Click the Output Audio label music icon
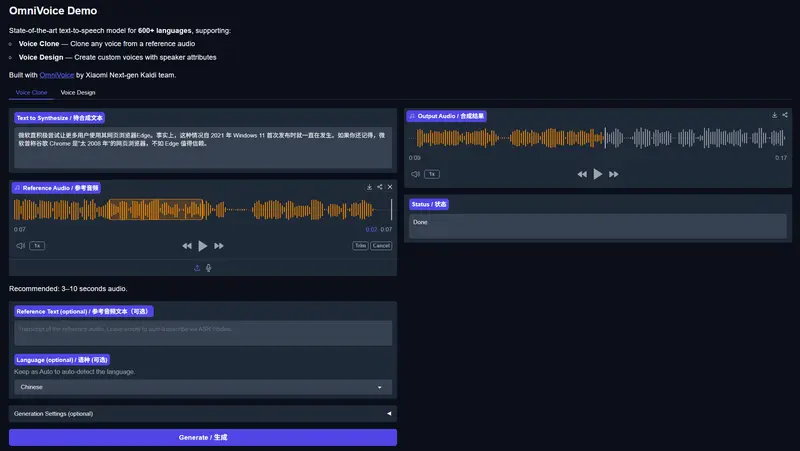This screenshot has height=451, width=800. [x=412, y=116]
